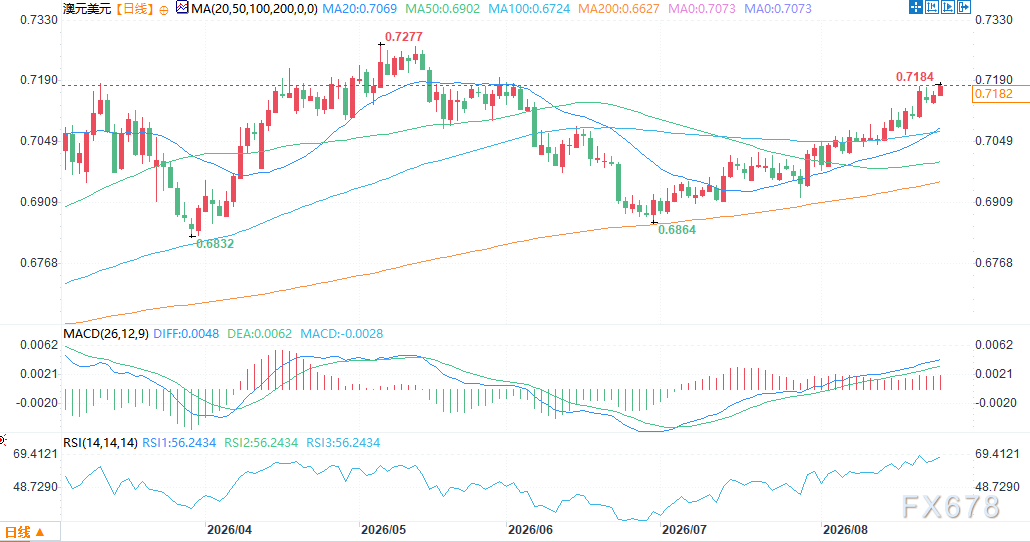Click the play-forward chart icon

(948, 7)
